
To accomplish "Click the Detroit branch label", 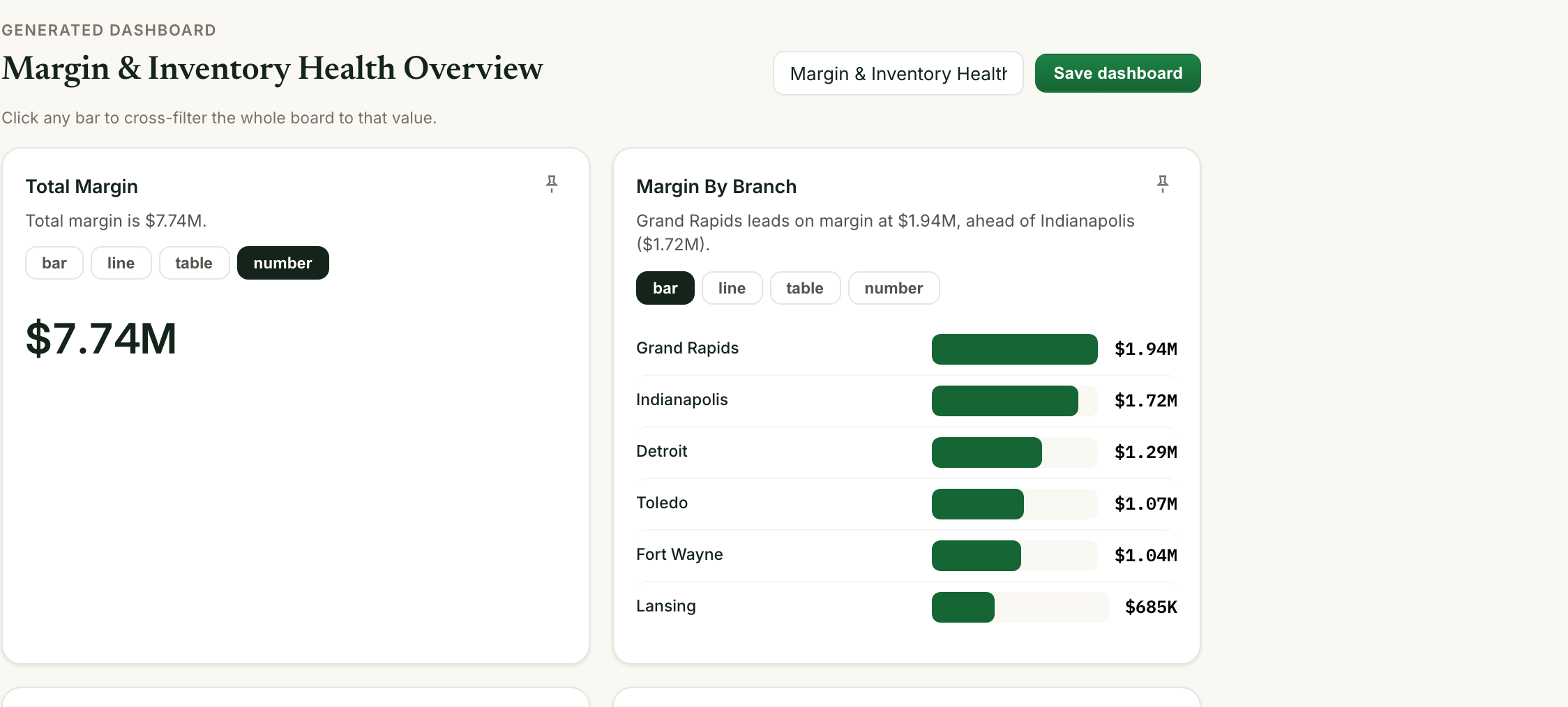I will [x=662, y=451].
